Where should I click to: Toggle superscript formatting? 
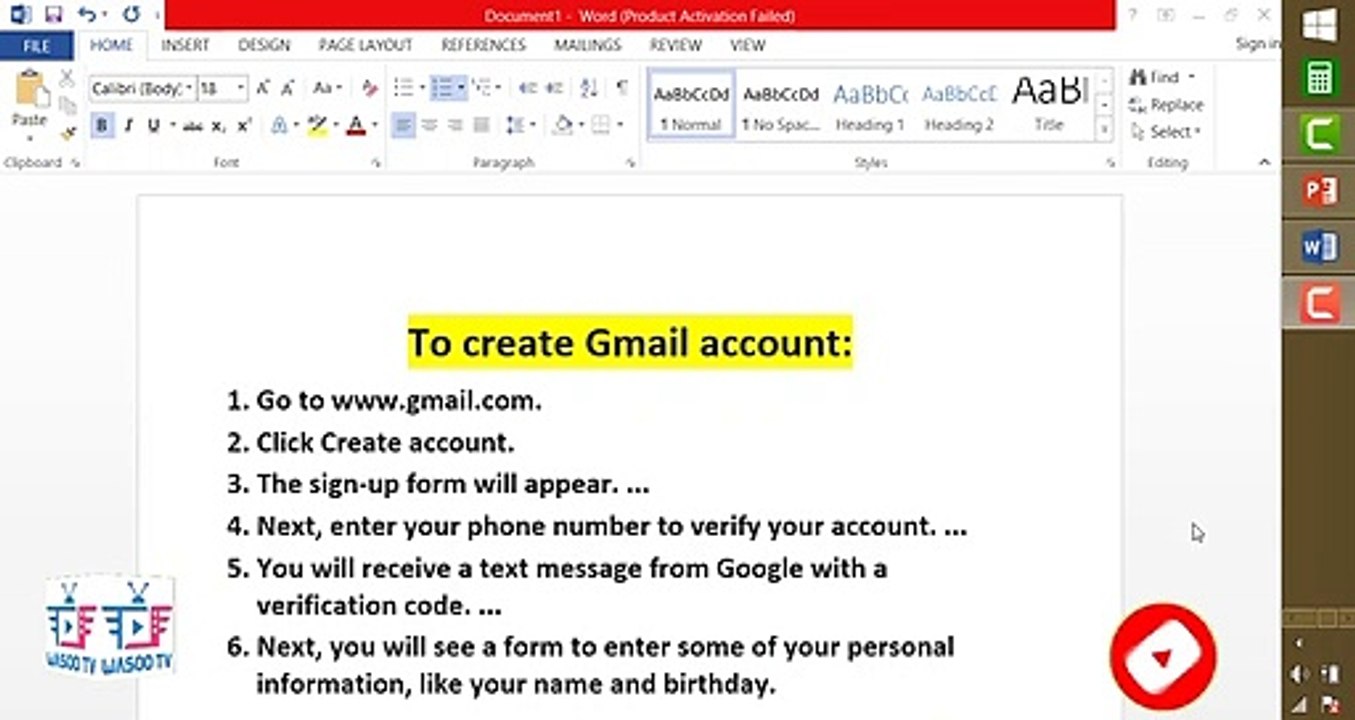click(244, 125)
